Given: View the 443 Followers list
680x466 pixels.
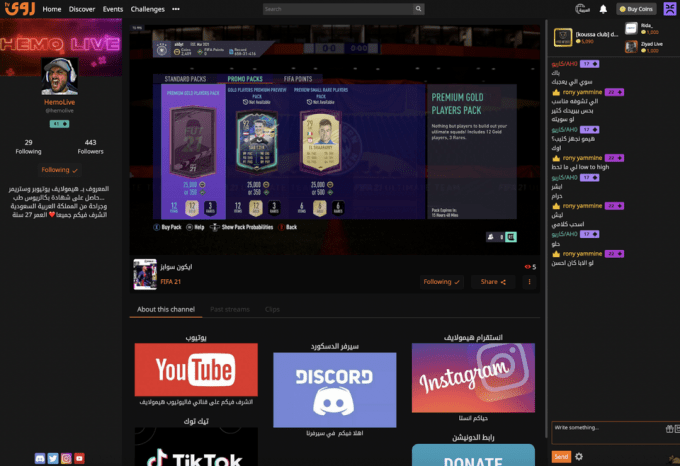Looking at the screenshot, I should point(90,147).
